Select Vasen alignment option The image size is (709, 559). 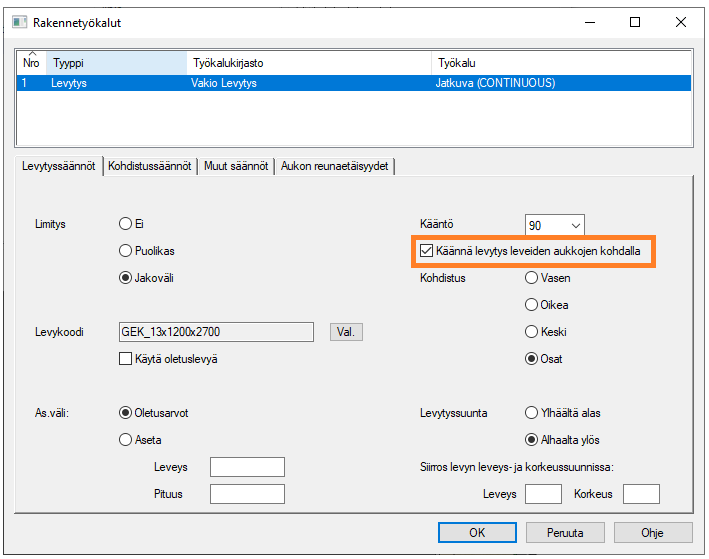pyautogui.click(x=532, y=278)
